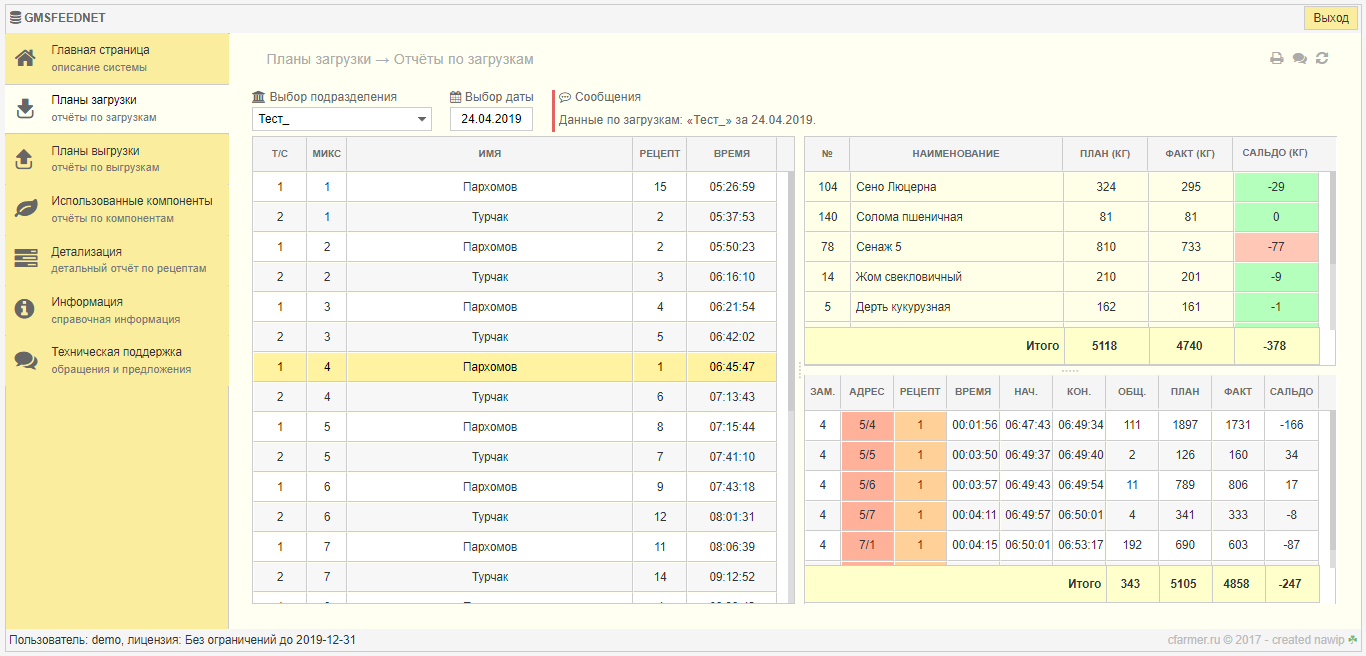Open comments via the speech bubbles header icon
1366x656 pixels.
(1300, 59)
